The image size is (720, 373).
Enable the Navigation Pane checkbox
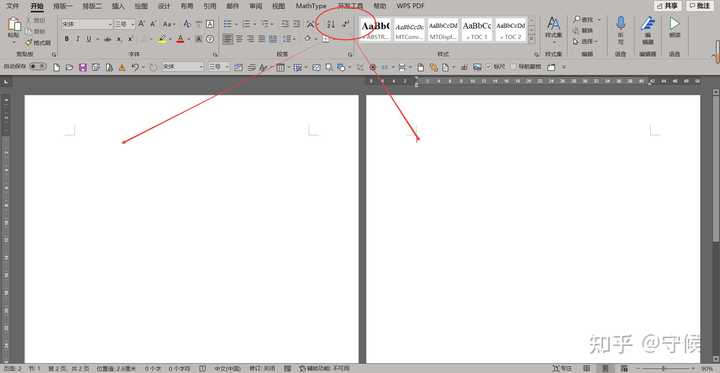[x=514, y=67]
